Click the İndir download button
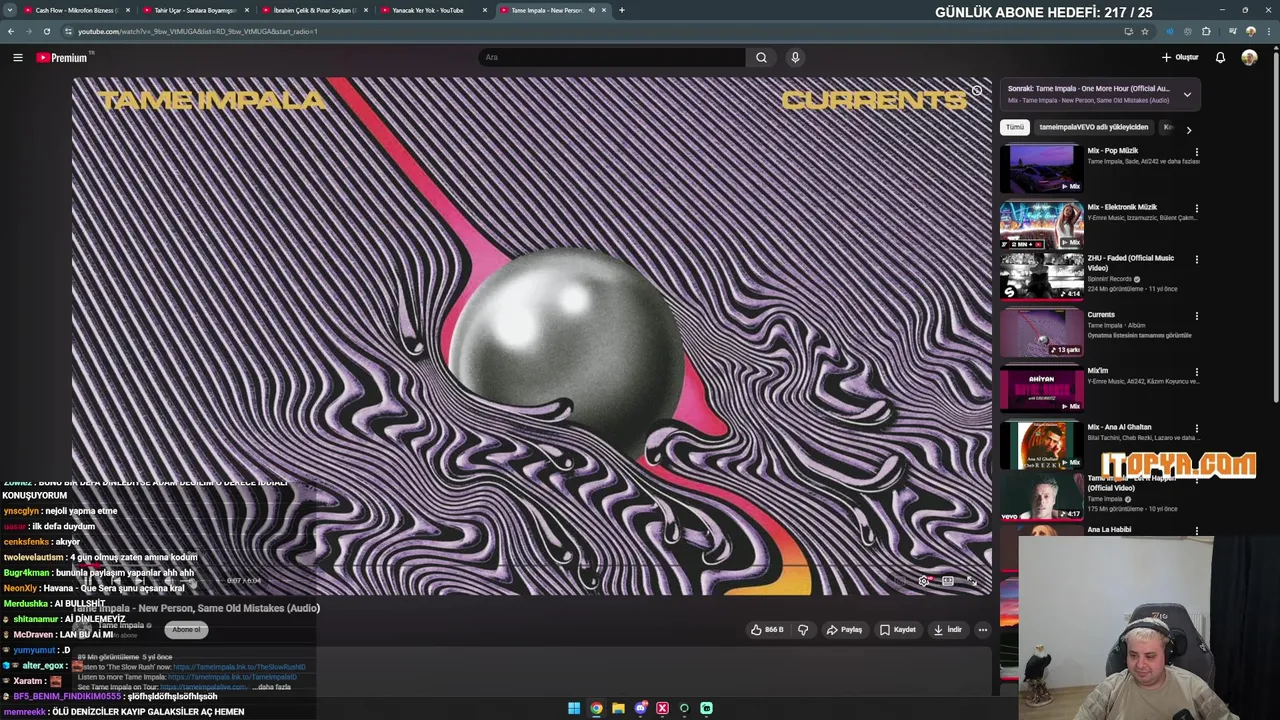 click(948, 630)
